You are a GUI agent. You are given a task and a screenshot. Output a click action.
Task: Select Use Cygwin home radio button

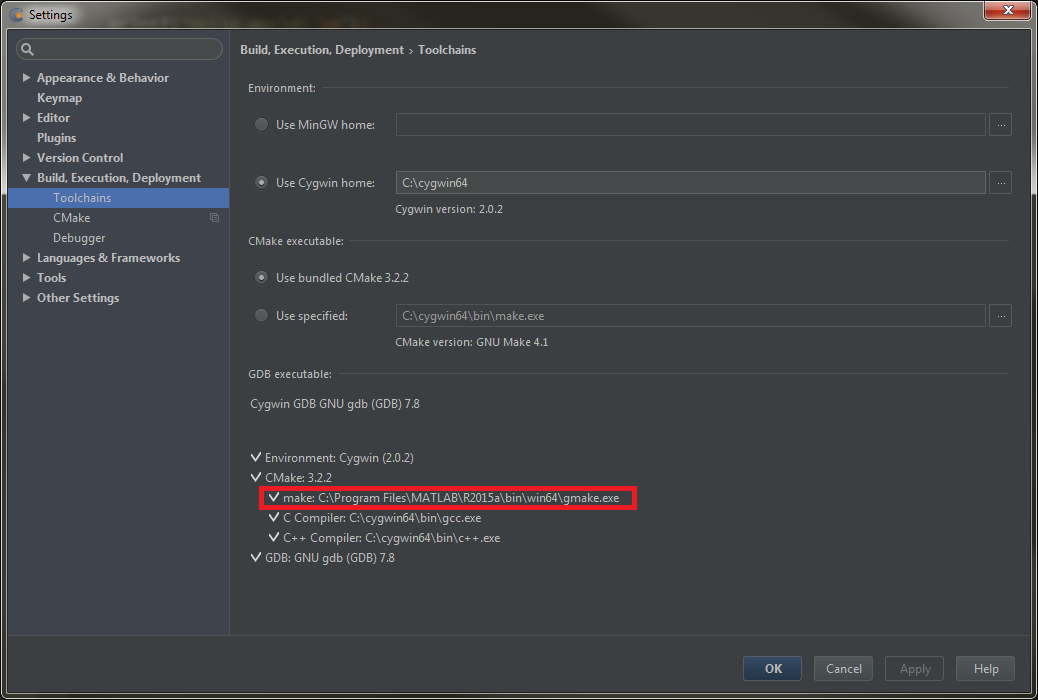[x=261, y=183]
